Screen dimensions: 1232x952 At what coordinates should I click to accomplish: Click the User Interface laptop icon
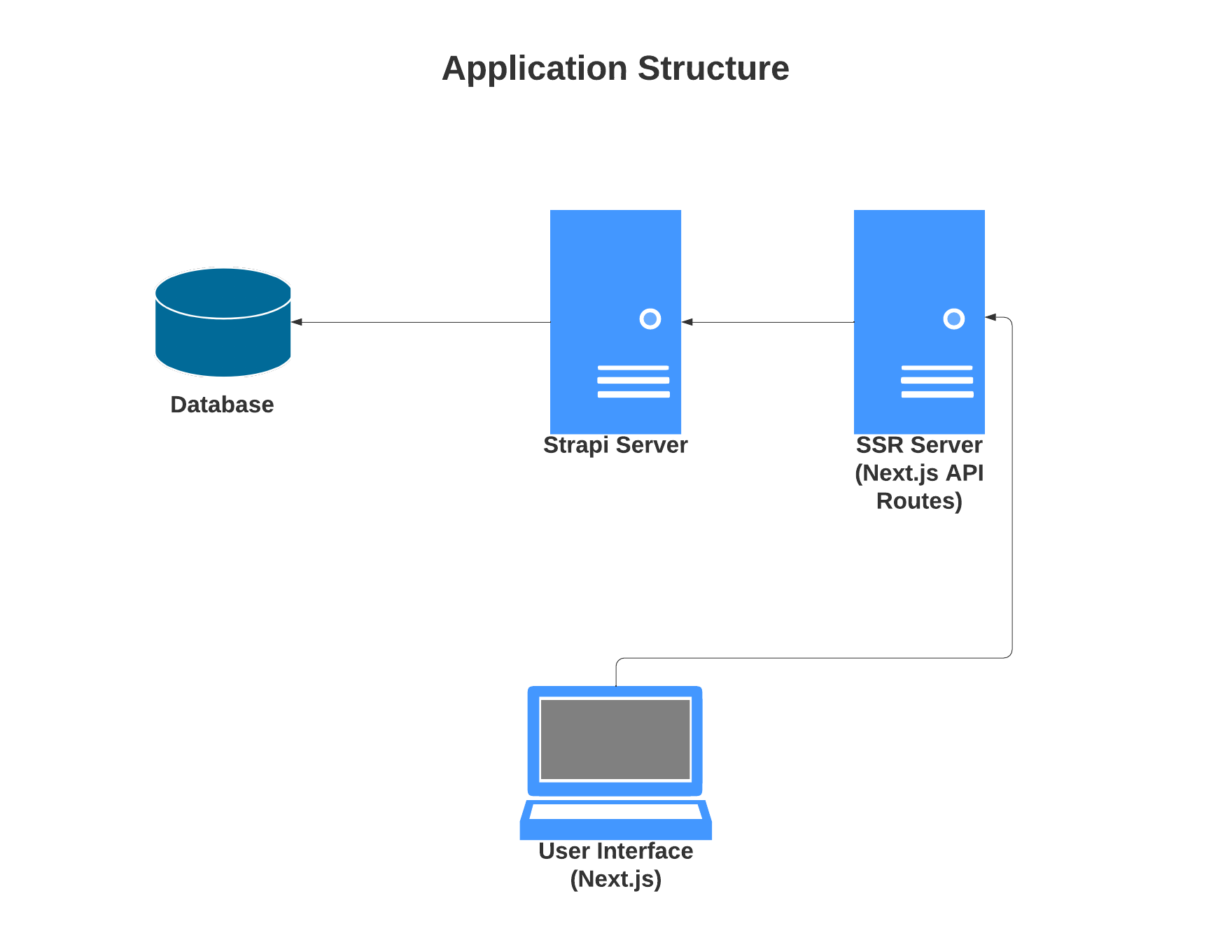616,763
